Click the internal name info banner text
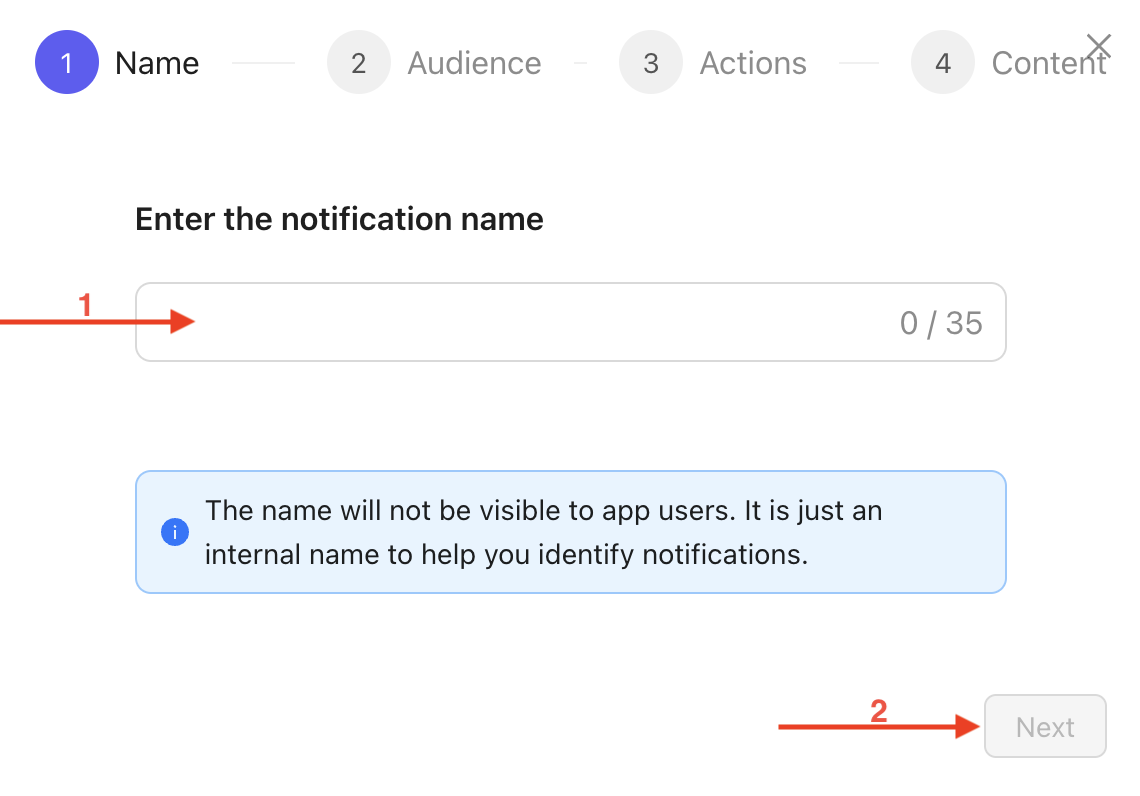Screen dimensions: 1140x796 point(543,532)
